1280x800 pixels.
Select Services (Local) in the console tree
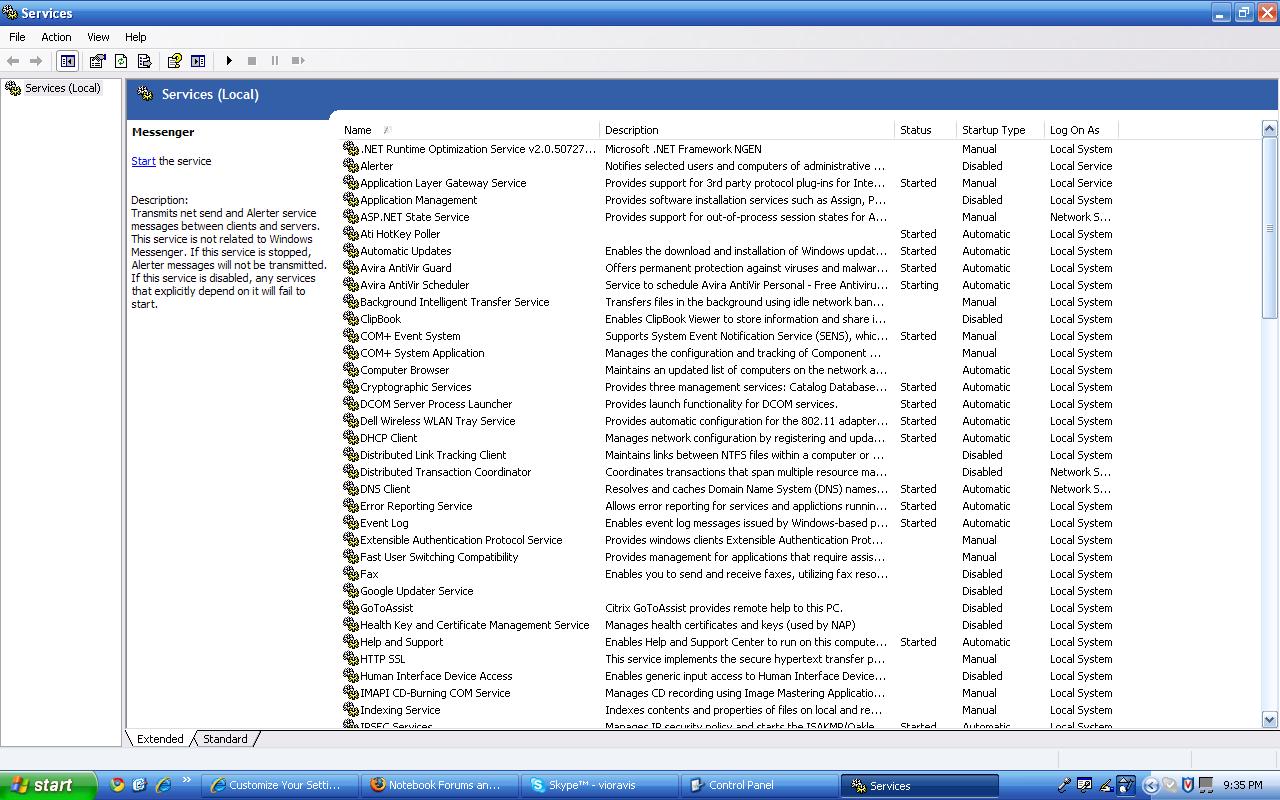click(63, 88)
